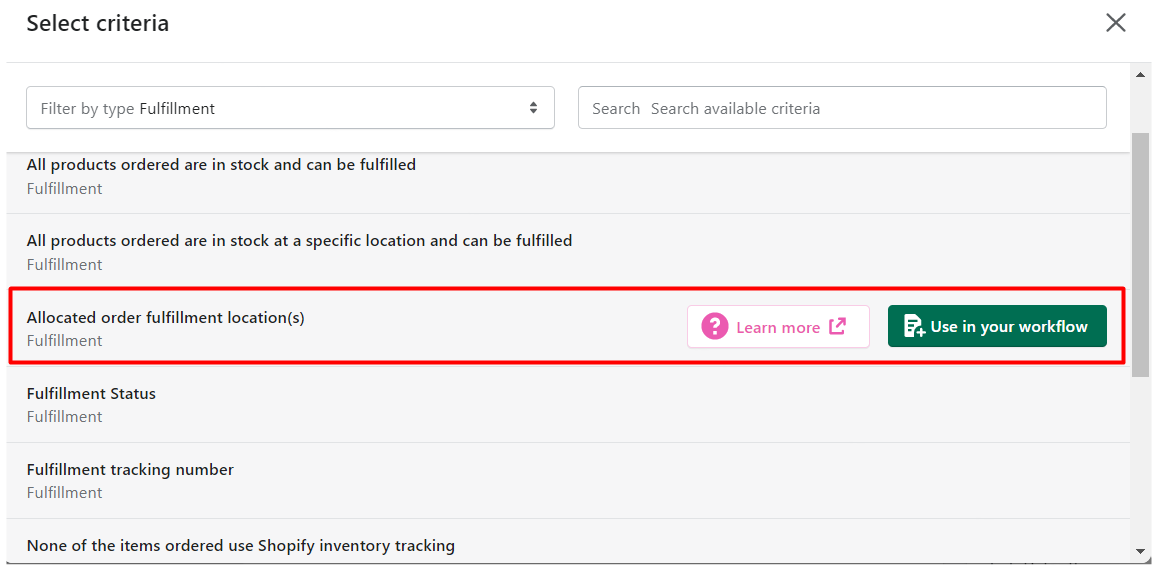Image resolution: width=1154 pixels, height=569 pixels.
Task: Click Use in your workflow button
Action: coord(997,326)
